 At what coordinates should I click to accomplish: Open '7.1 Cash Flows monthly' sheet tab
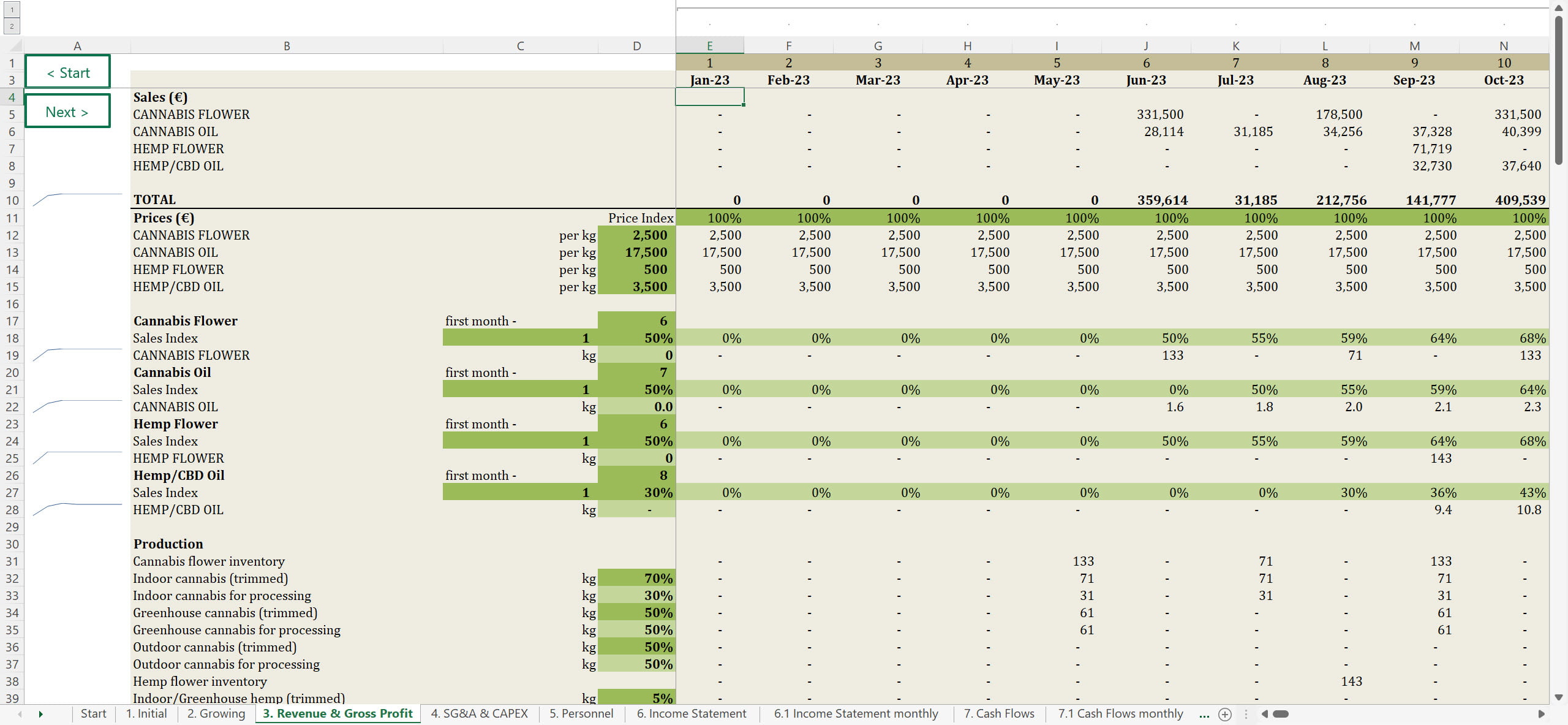[1120, 713]
